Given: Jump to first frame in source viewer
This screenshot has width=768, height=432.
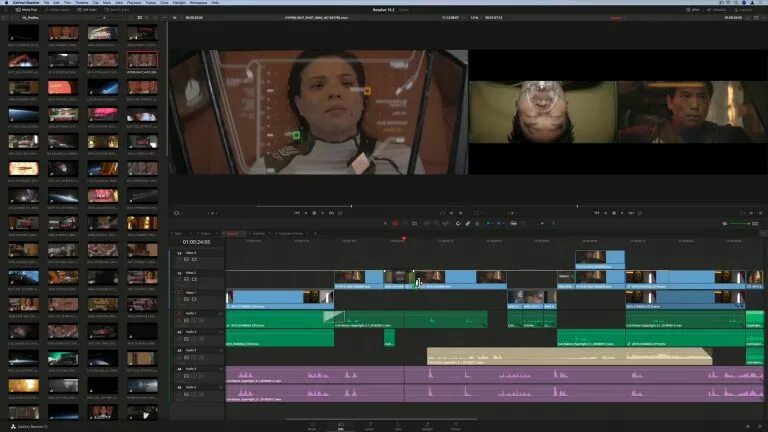Looking at the screenshot, I should (297, 213).
